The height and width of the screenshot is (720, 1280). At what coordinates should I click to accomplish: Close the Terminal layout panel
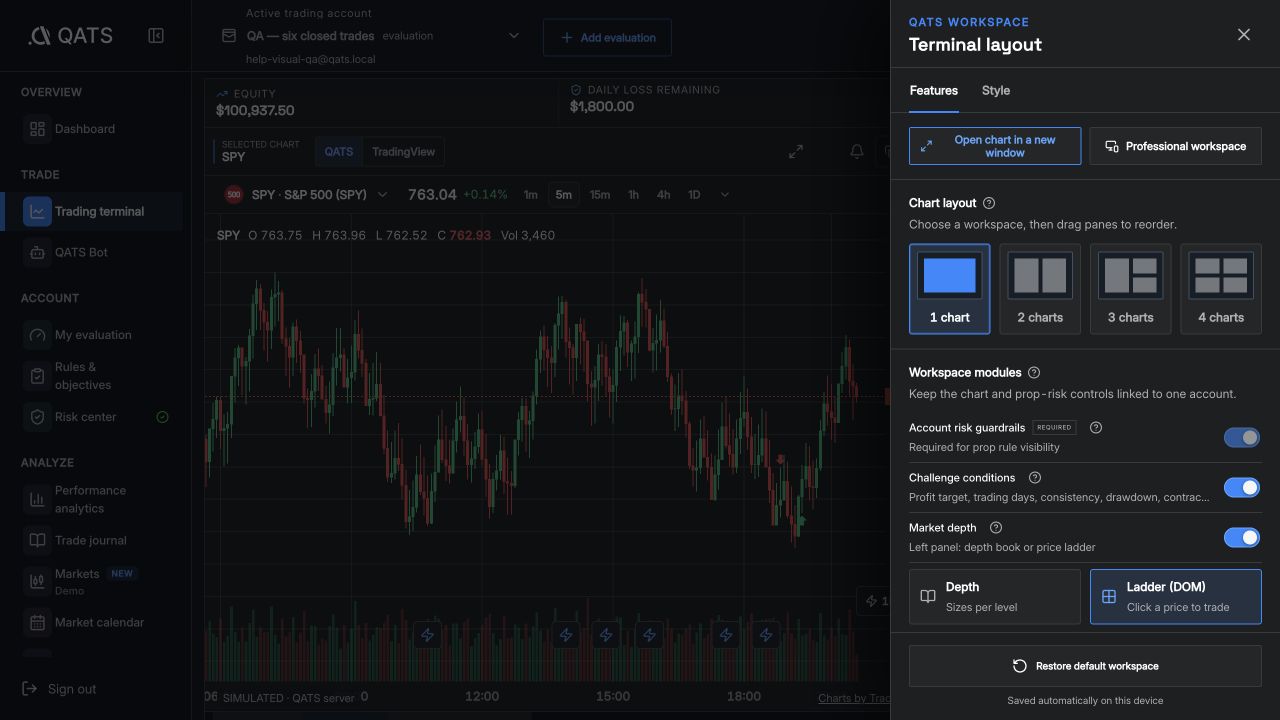tap(1244, 35)
